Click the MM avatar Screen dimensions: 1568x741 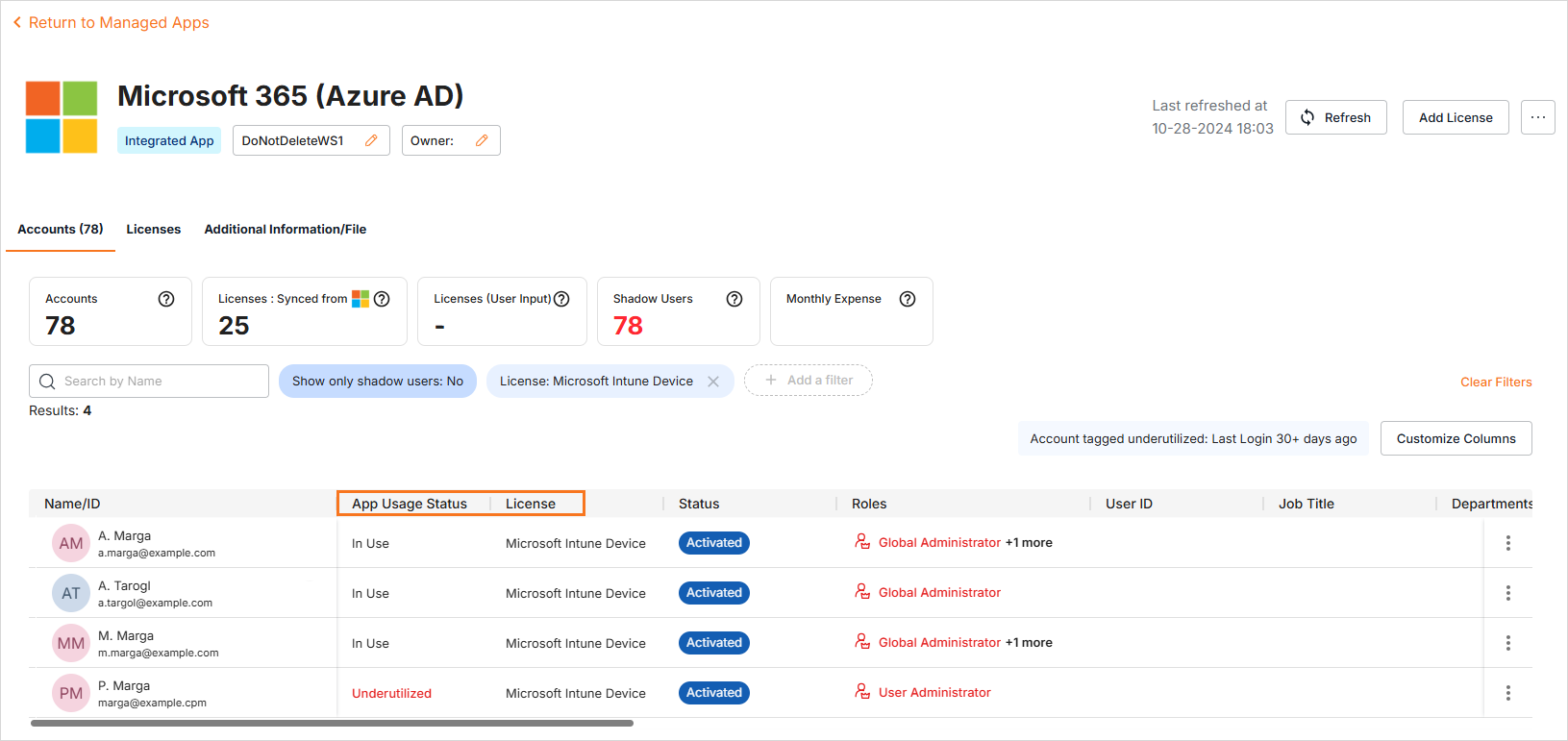click(x=71, y=643)
